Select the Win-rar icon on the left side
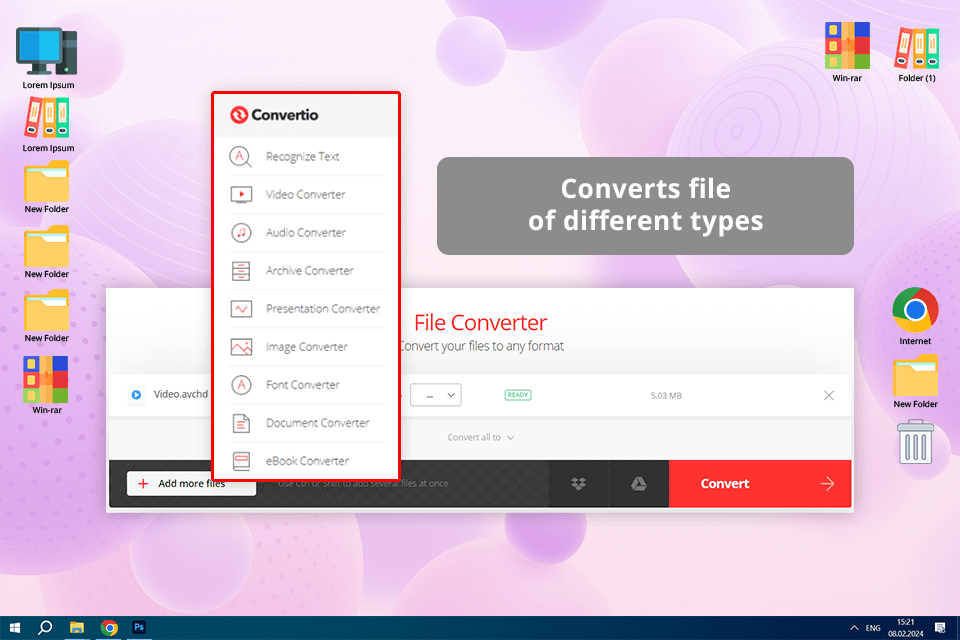 (x=47, y=385)
